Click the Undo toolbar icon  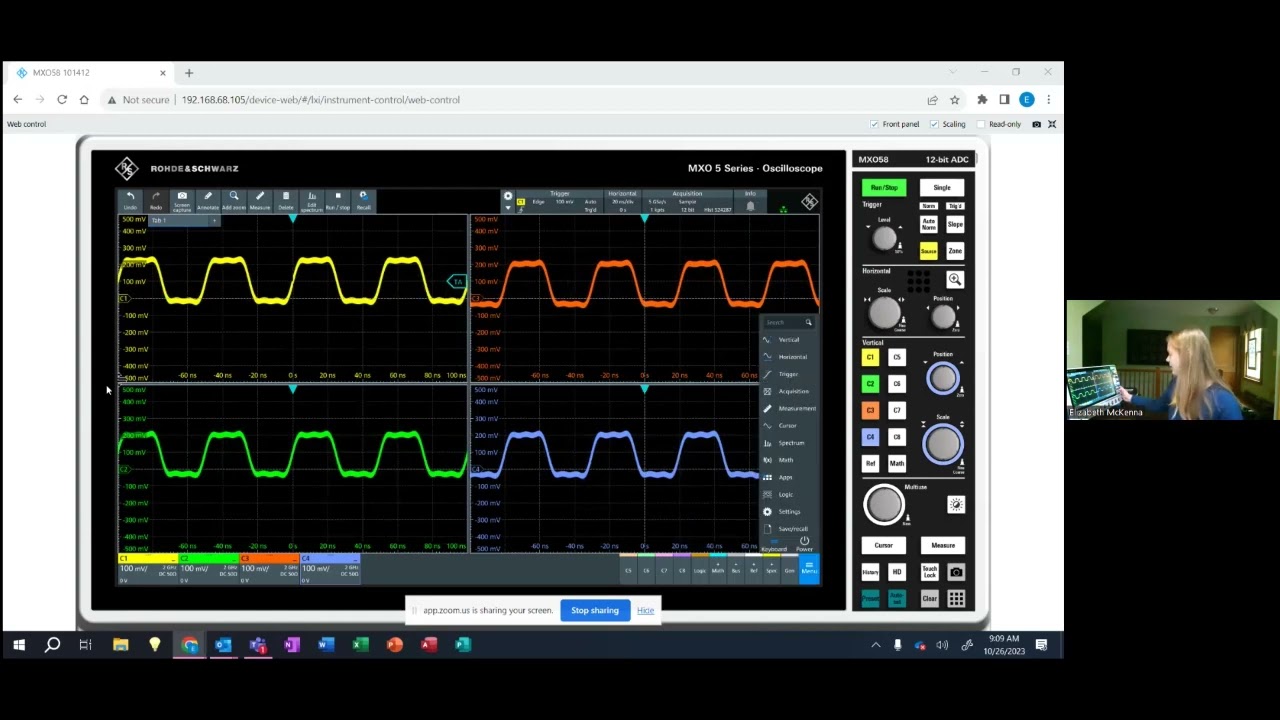[x=130, y=200]
